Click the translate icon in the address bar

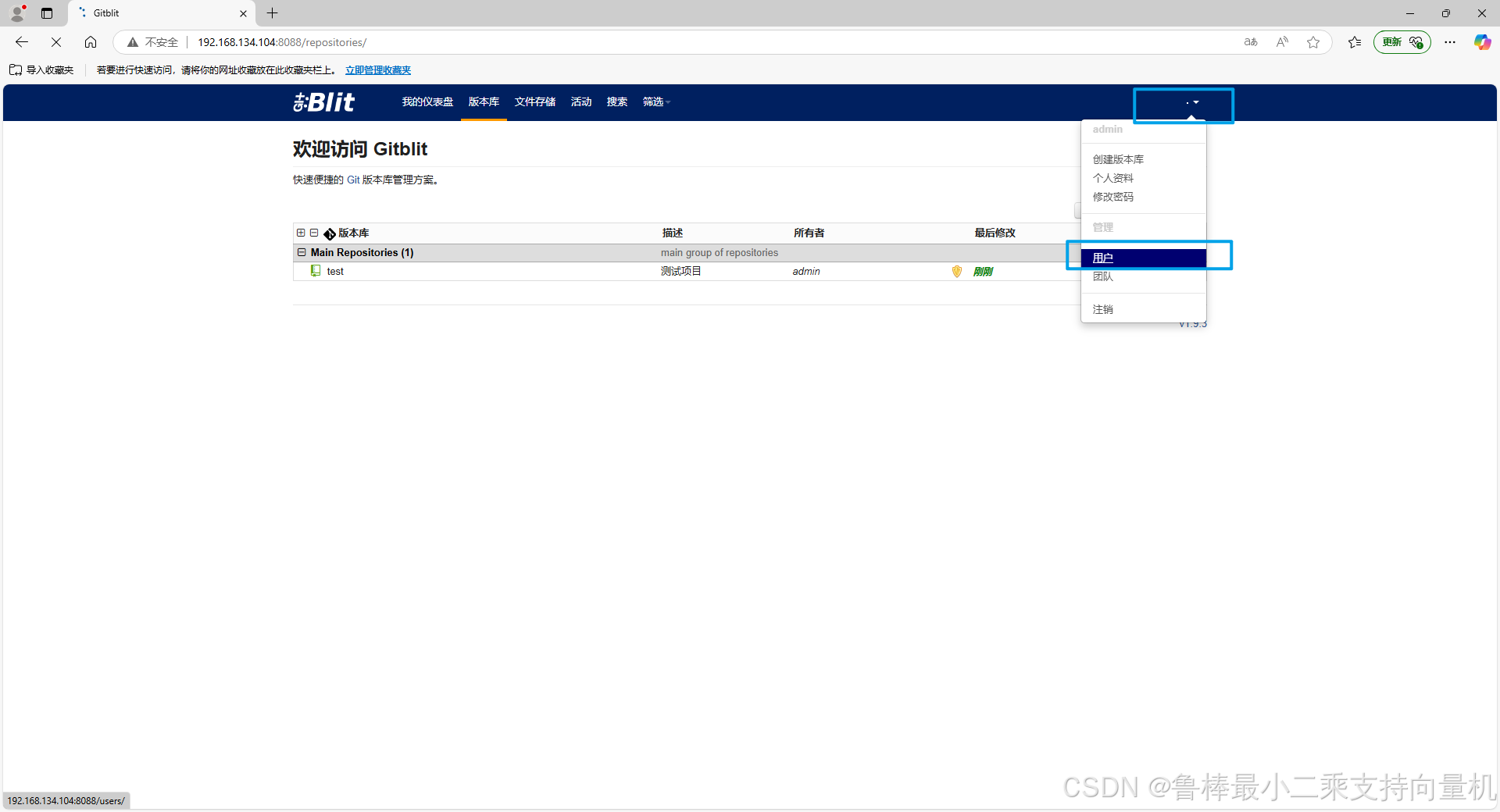(x=1251, y=42)
